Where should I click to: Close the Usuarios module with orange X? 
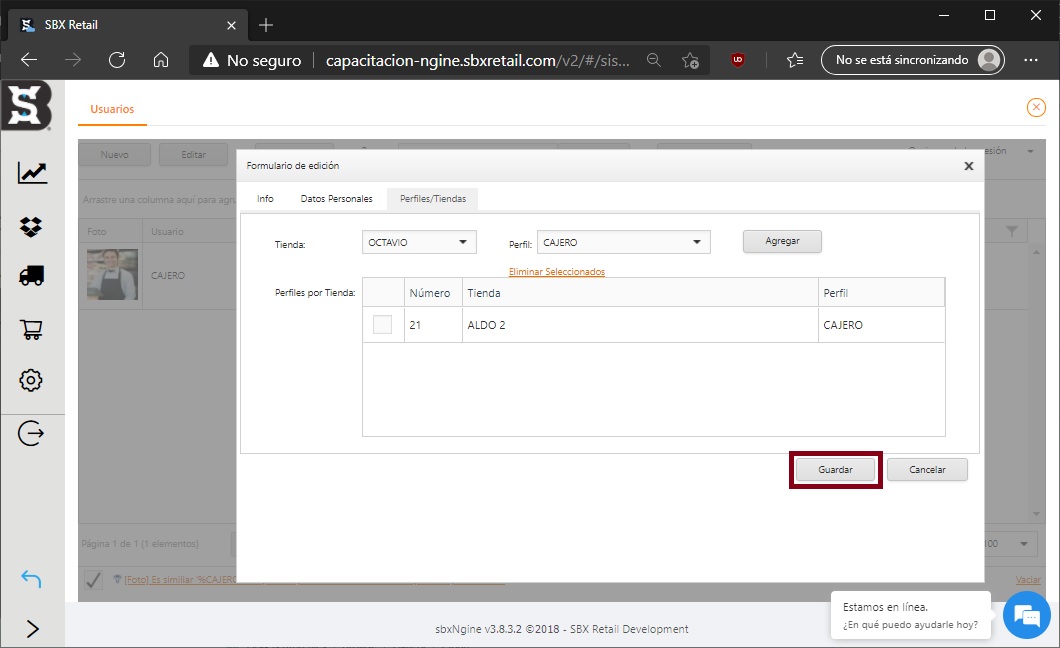click(1036, 107)
